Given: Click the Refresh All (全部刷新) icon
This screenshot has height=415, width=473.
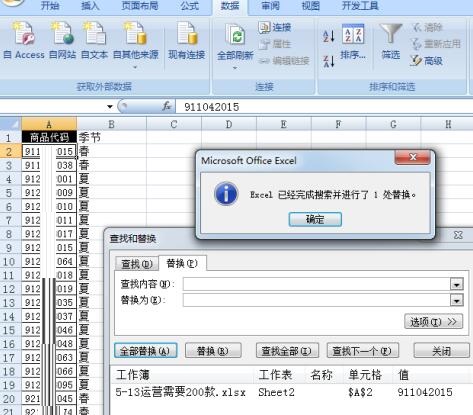Looking at the screenshot, I should [x=235, y=35].
